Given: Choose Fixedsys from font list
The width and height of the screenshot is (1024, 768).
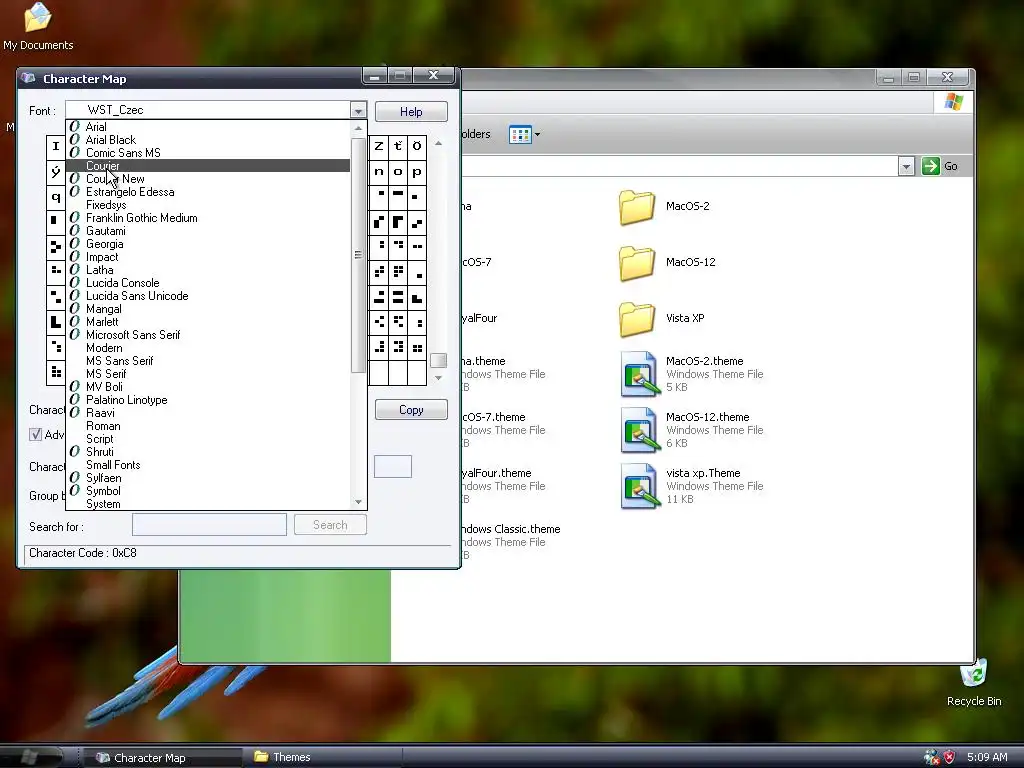Looking at the screenshot, I should pos(208,205).
